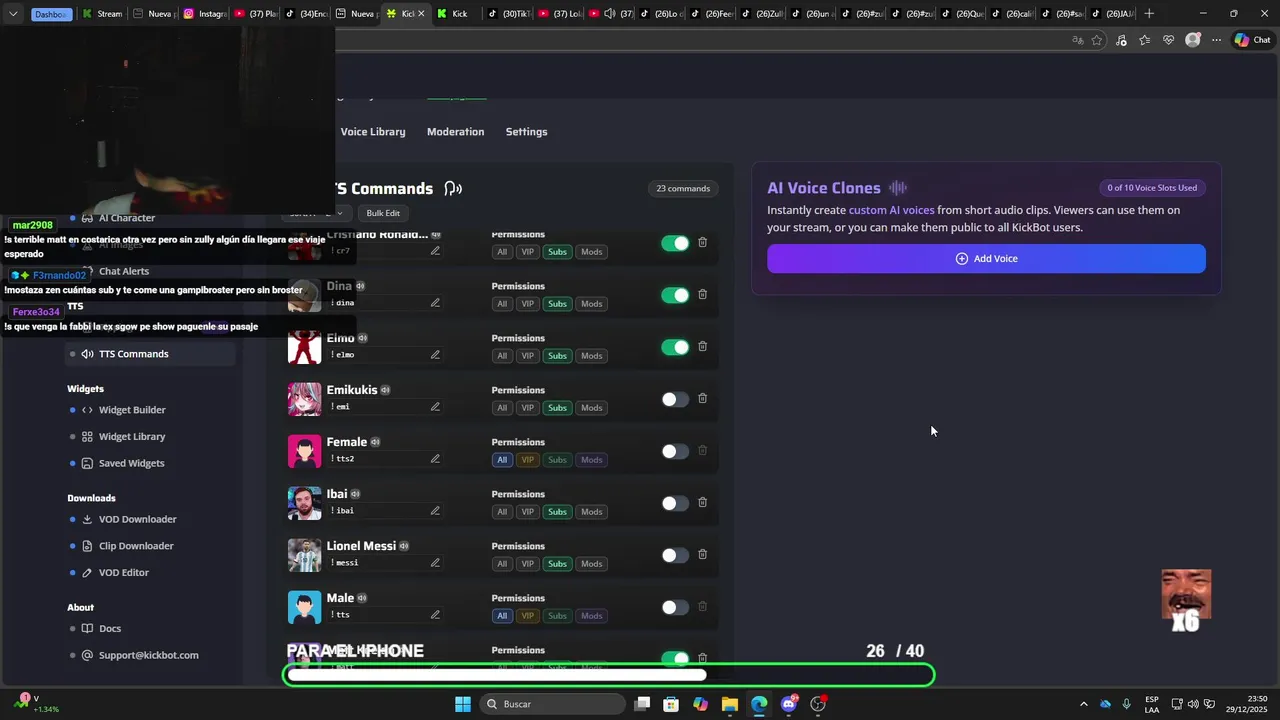Edit the !elmo command with the pencil icon

pos(435,355)
